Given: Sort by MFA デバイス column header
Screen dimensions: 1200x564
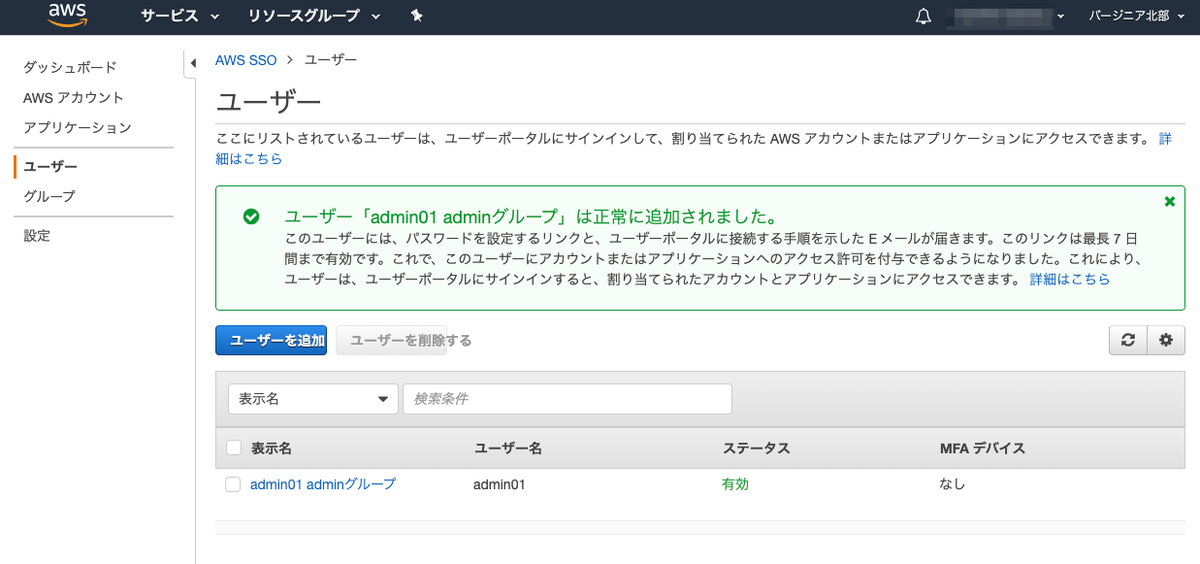Looking at the screenshot, I should pyautogui.click(x=983, y=448).
